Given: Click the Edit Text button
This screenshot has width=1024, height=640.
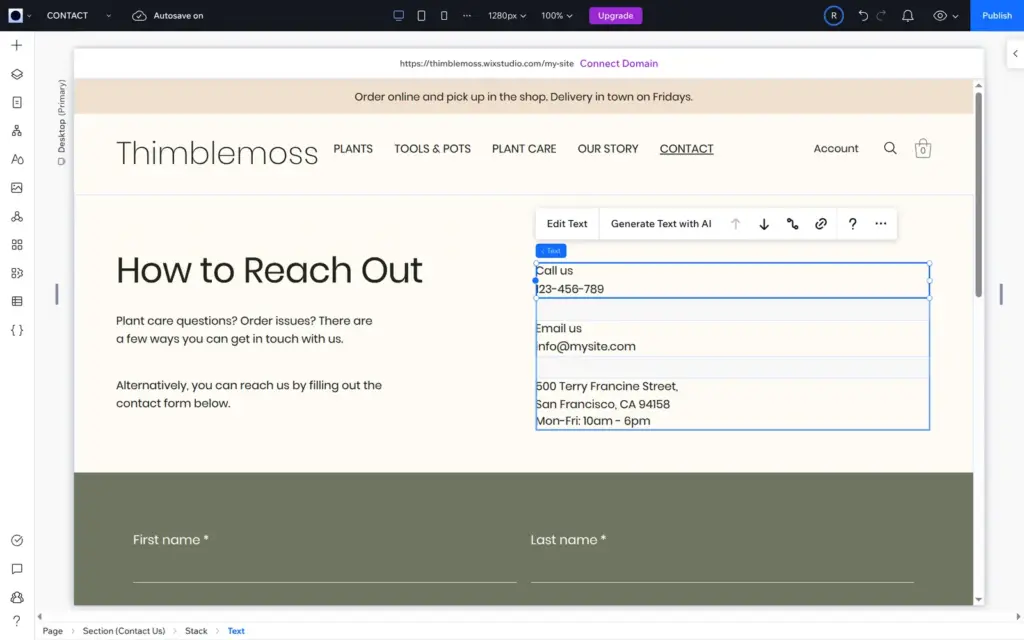Looking at the screenshot, I should pyautogui.click(x=567, y=224).
